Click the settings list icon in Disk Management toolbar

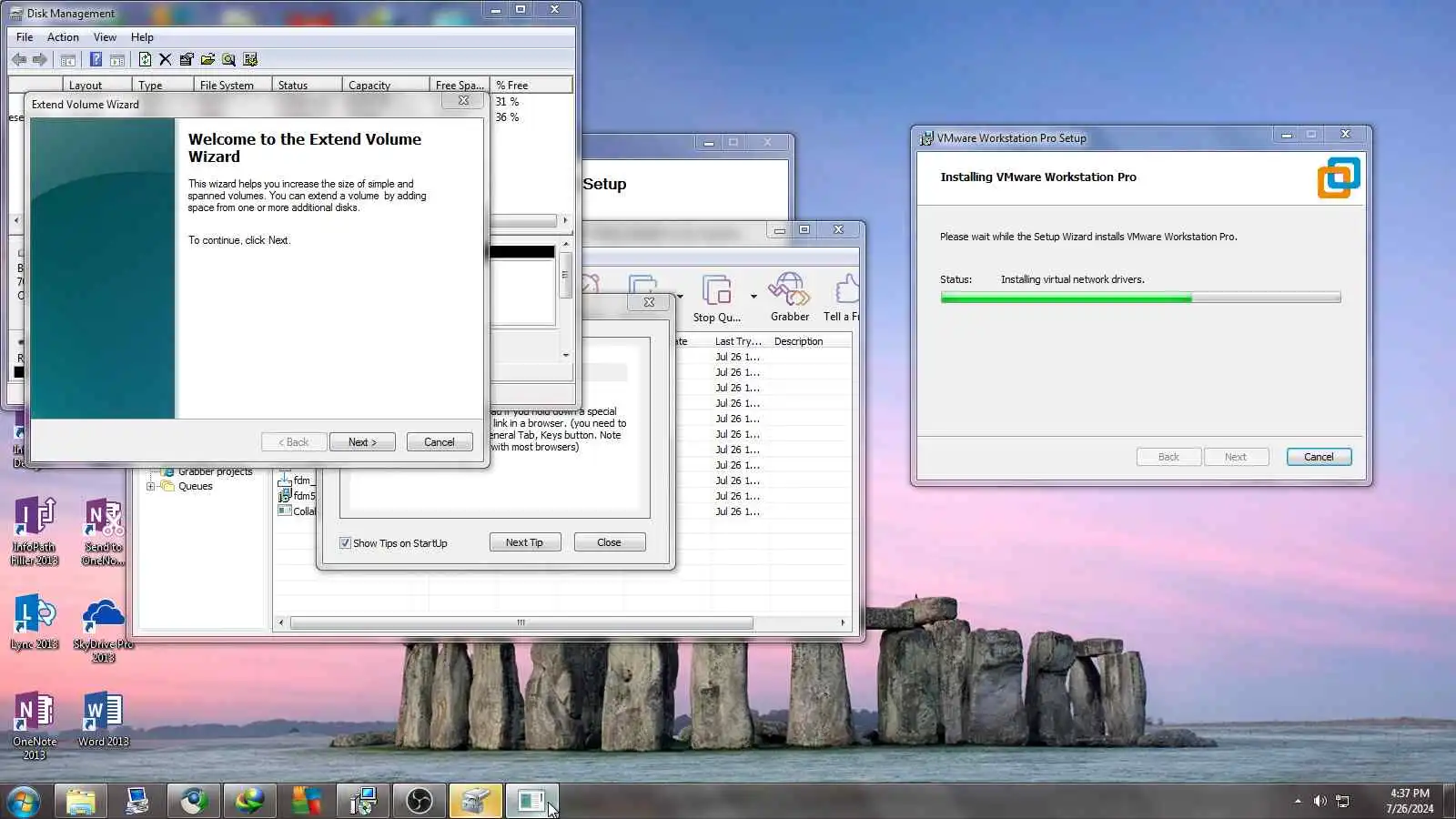point(250,60)
